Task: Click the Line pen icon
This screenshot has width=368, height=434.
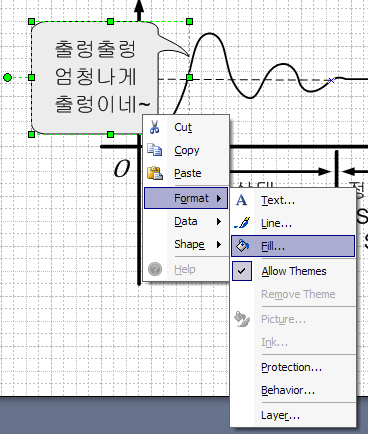Action: [242, 223]
